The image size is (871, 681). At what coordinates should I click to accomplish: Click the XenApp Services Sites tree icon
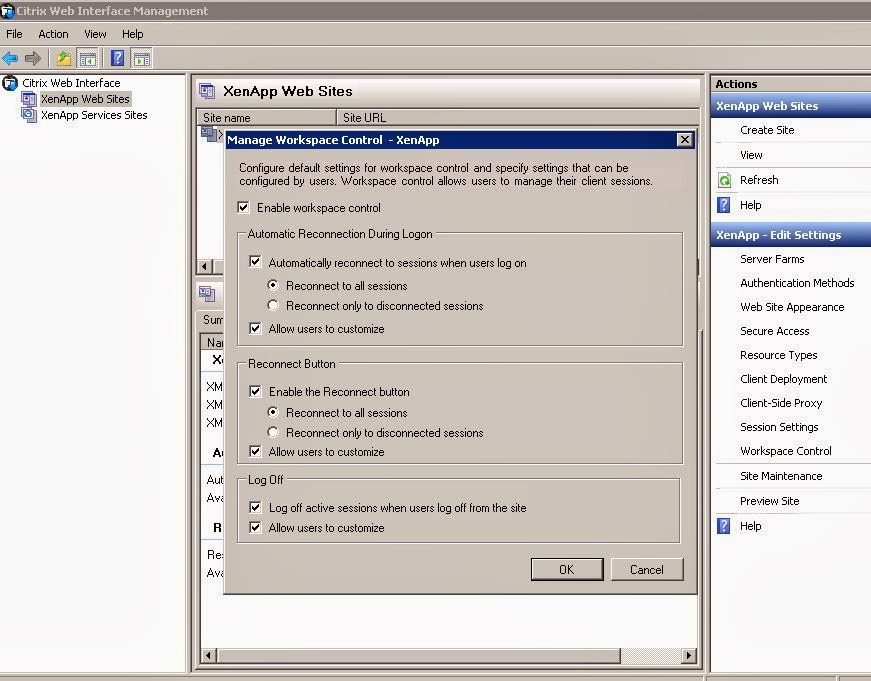point(29,115)
